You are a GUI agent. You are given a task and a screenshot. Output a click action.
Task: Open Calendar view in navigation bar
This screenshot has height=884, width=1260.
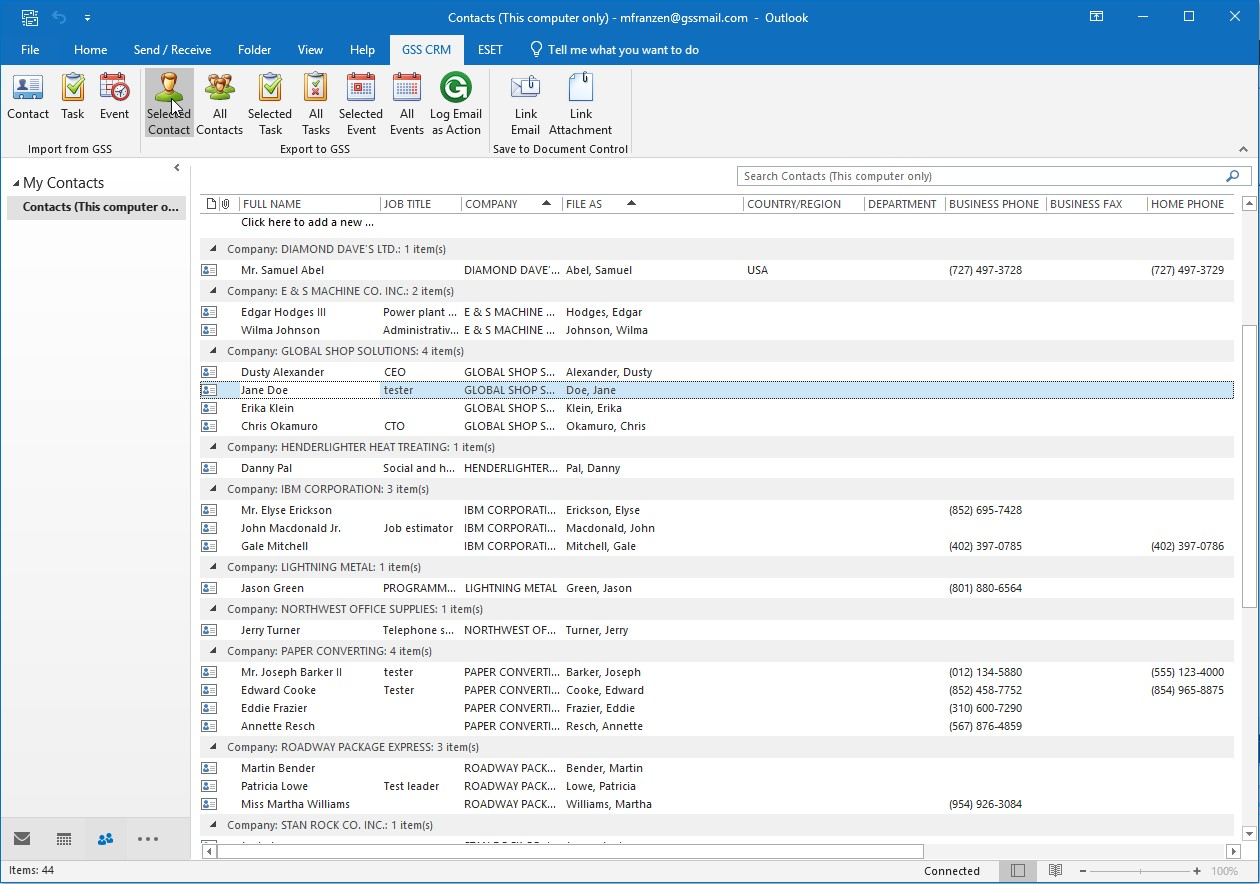tap(64, 839)
